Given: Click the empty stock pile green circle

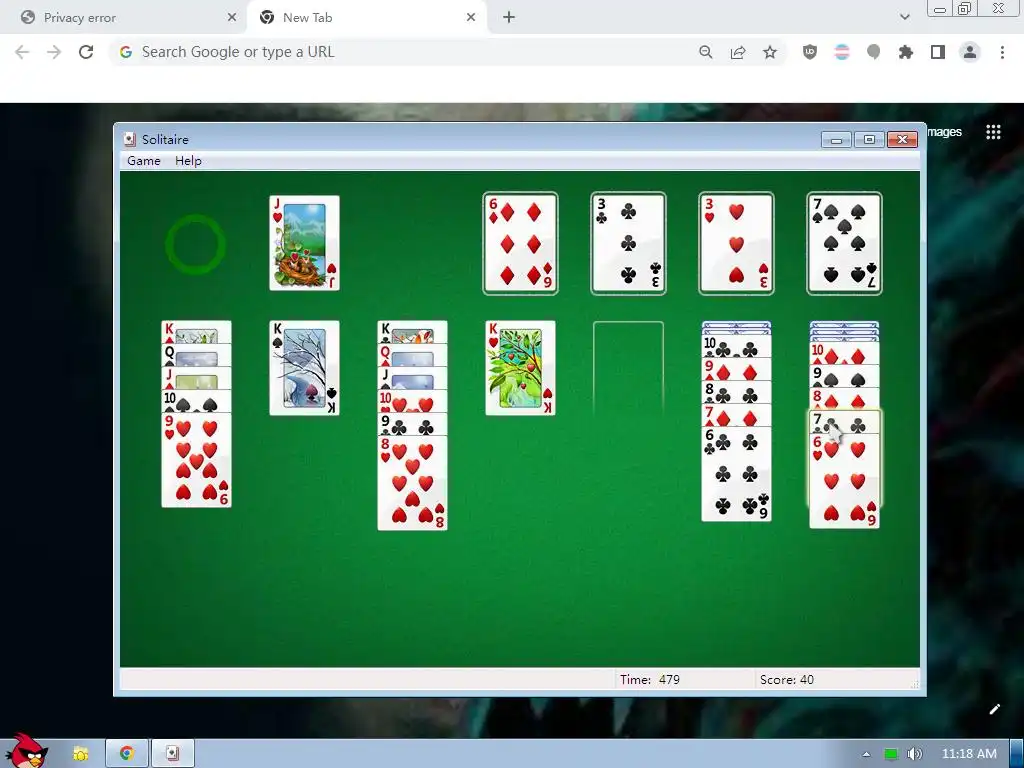Looking at the screenshot, I should click(195, 244).
